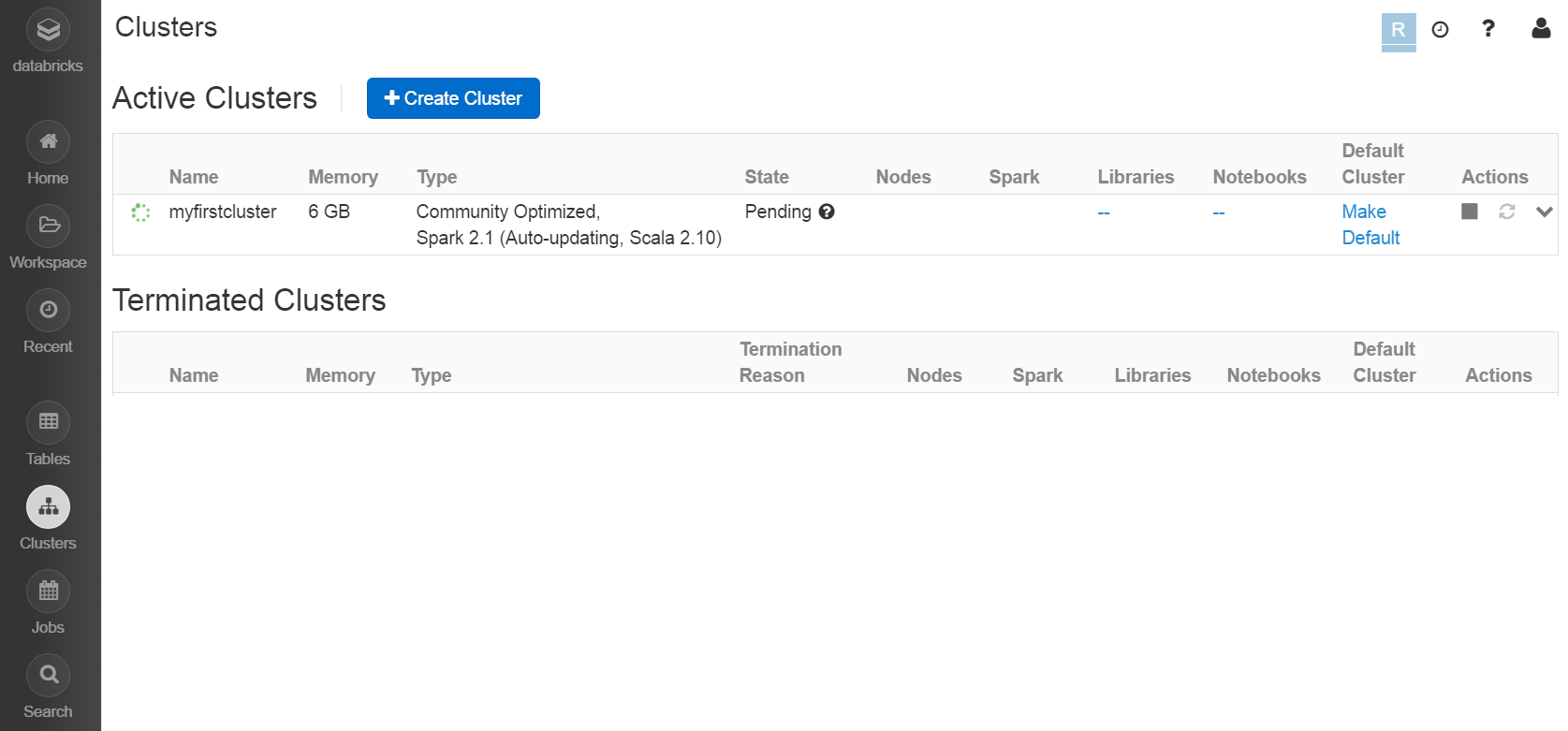Open the Workspace folder icon
This screenshot has height=731, width=1568.
pyautogui.click(x=48, y=227)
